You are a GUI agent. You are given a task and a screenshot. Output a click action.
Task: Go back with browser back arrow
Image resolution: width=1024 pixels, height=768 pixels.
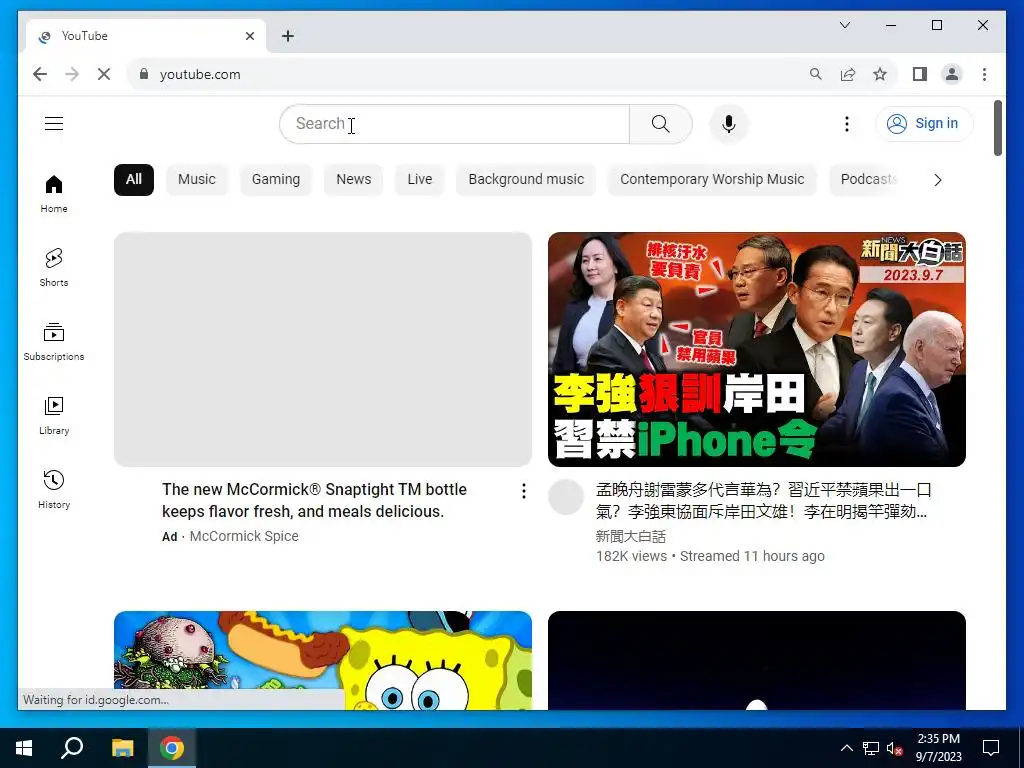(x=40, y=74)
